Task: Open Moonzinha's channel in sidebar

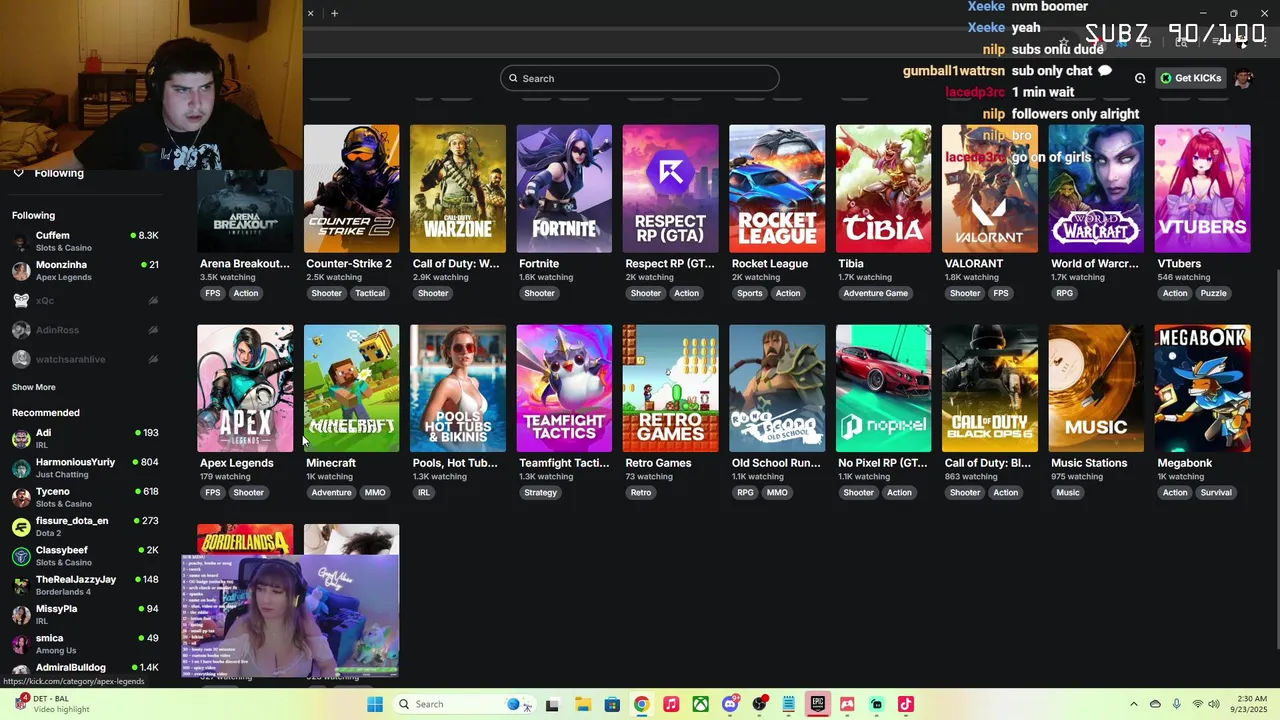Action: coord(85,271)
